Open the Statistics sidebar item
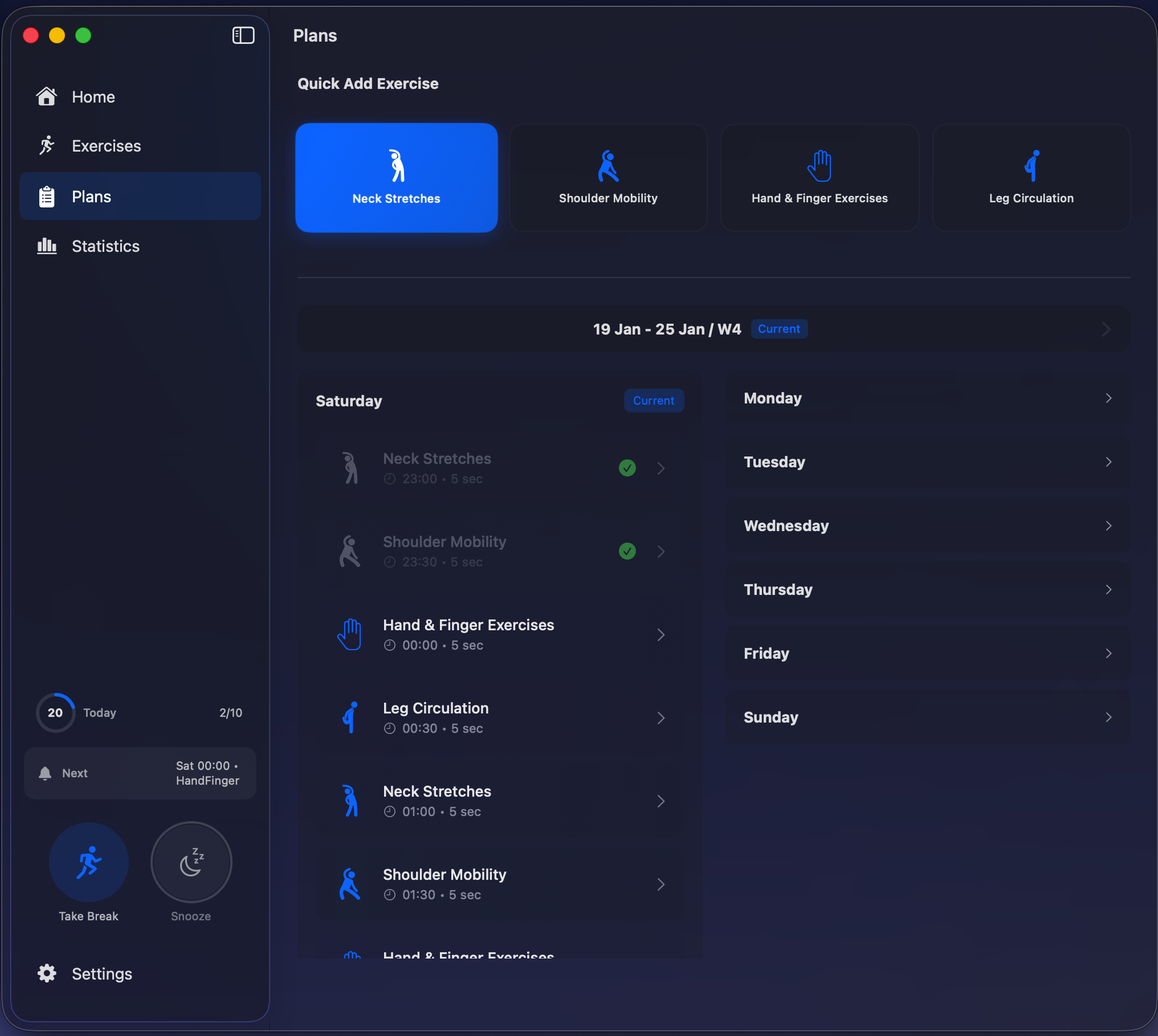Screen dimensions: 1158x1036 (x=105, y=246)
